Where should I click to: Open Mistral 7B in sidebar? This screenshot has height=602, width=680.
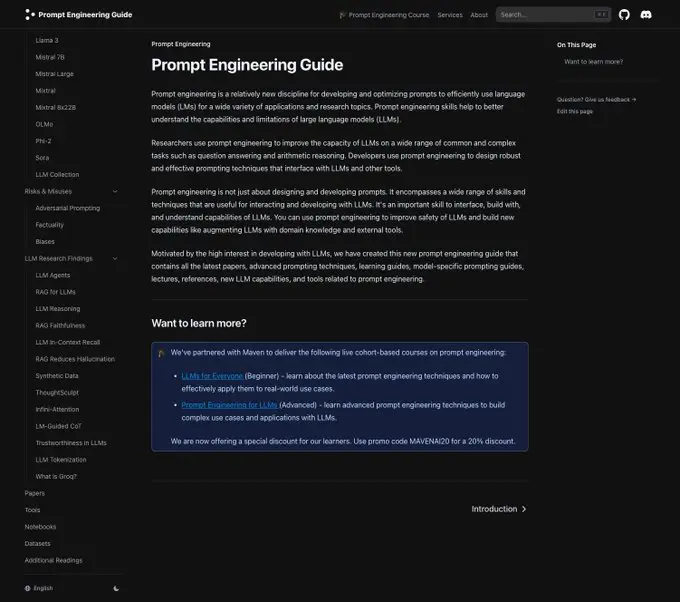pos(50,57)
